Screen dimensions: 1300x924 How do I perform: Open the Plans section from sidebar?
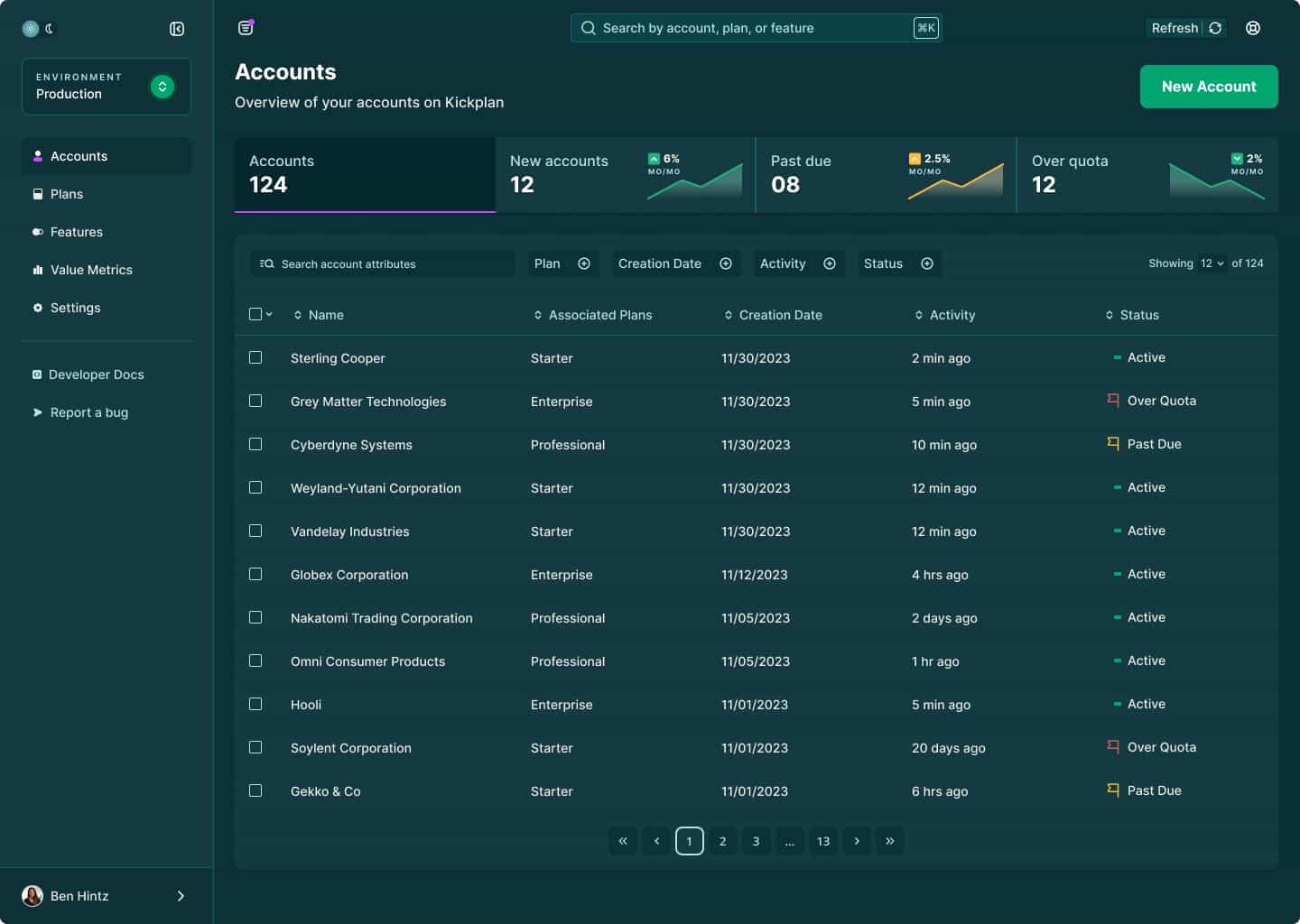[x=68, y=193]
